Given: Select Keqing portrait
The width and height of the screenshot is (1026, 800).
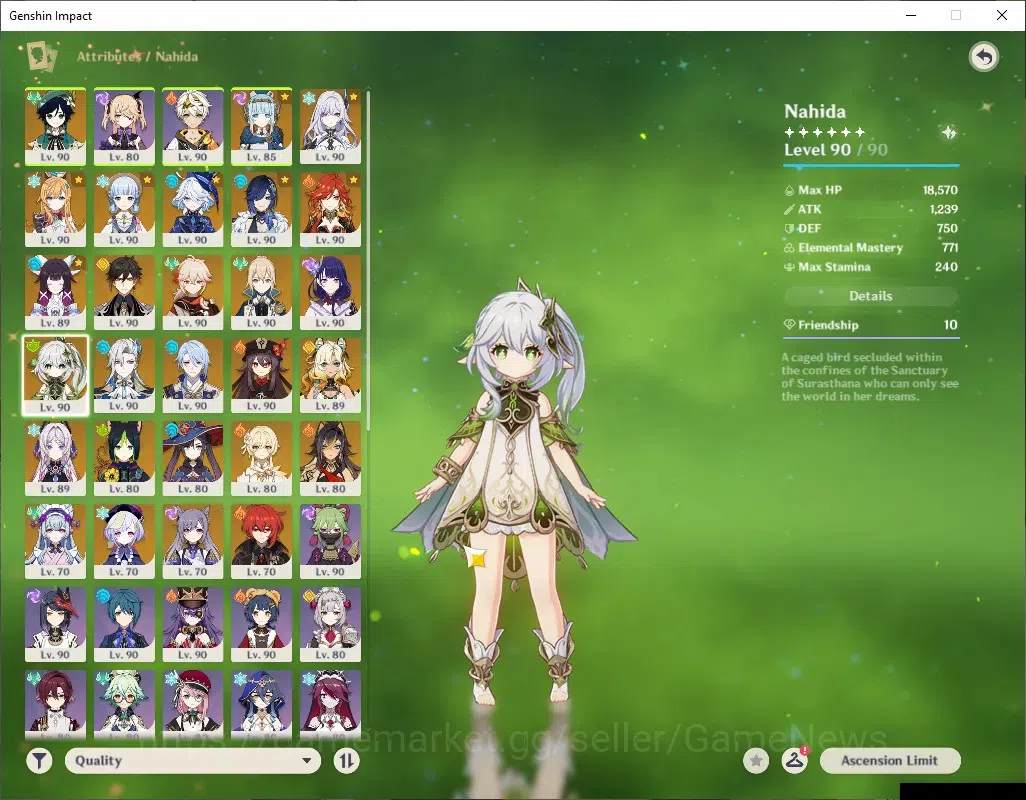Looking at the screenshot, I should (193, 542).
